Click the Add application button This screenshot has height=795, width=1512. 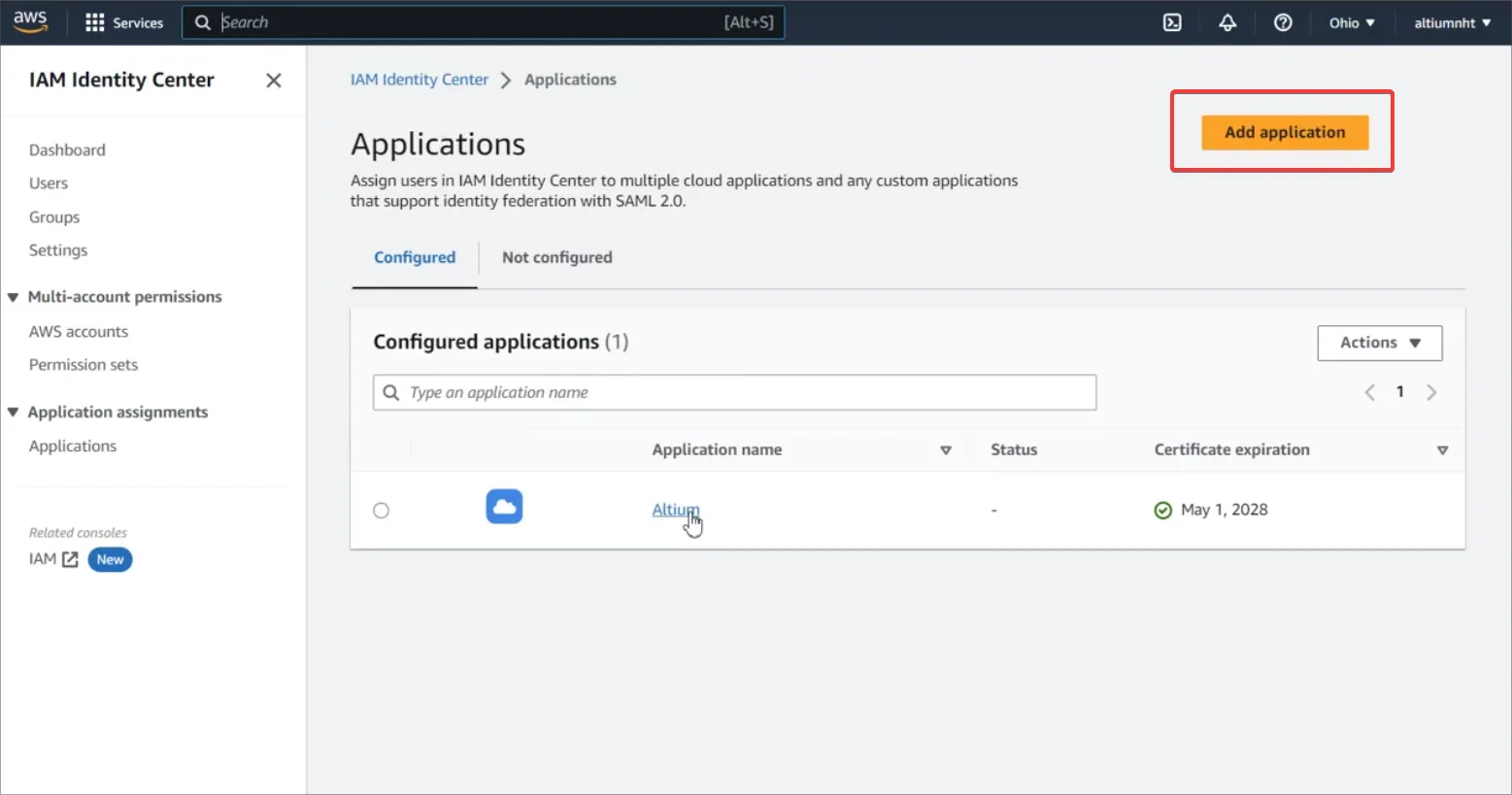[1284, 132]
